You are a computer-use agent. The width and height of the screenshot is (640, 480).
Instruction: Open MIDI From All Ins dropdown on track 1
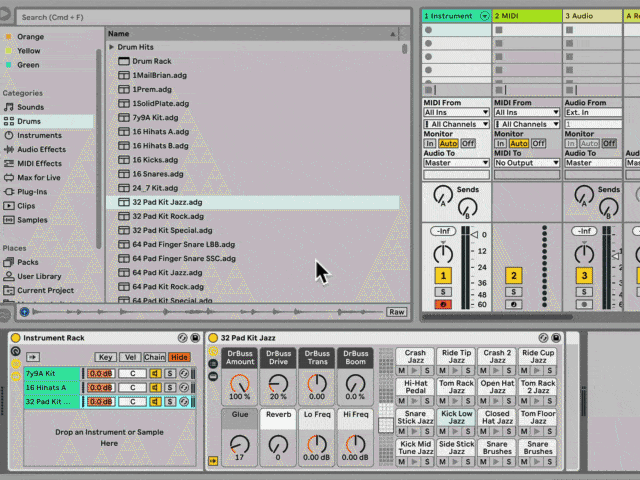pos(456,112)
